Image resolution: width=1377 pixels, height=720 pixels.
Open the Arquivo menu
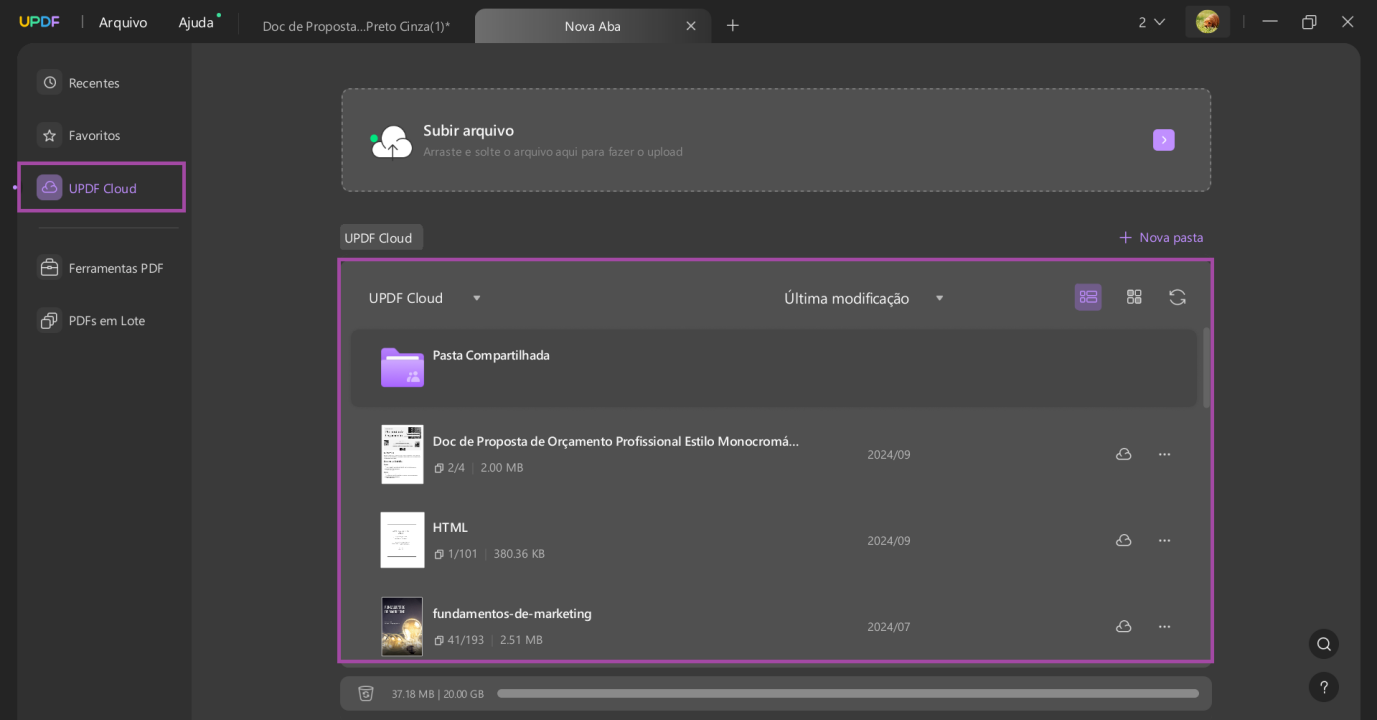[123, 22]
